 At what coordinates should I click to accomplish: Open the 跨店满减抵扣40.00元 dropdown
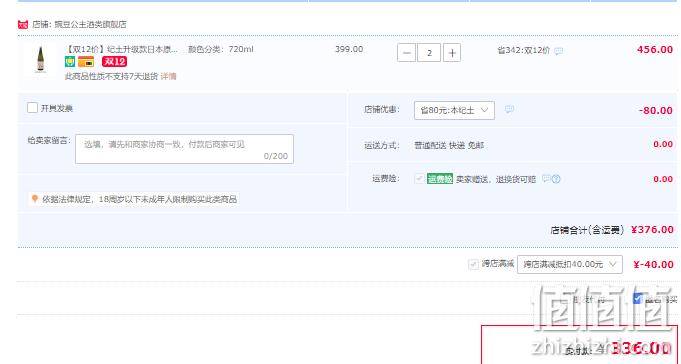(x=570, y=264)
